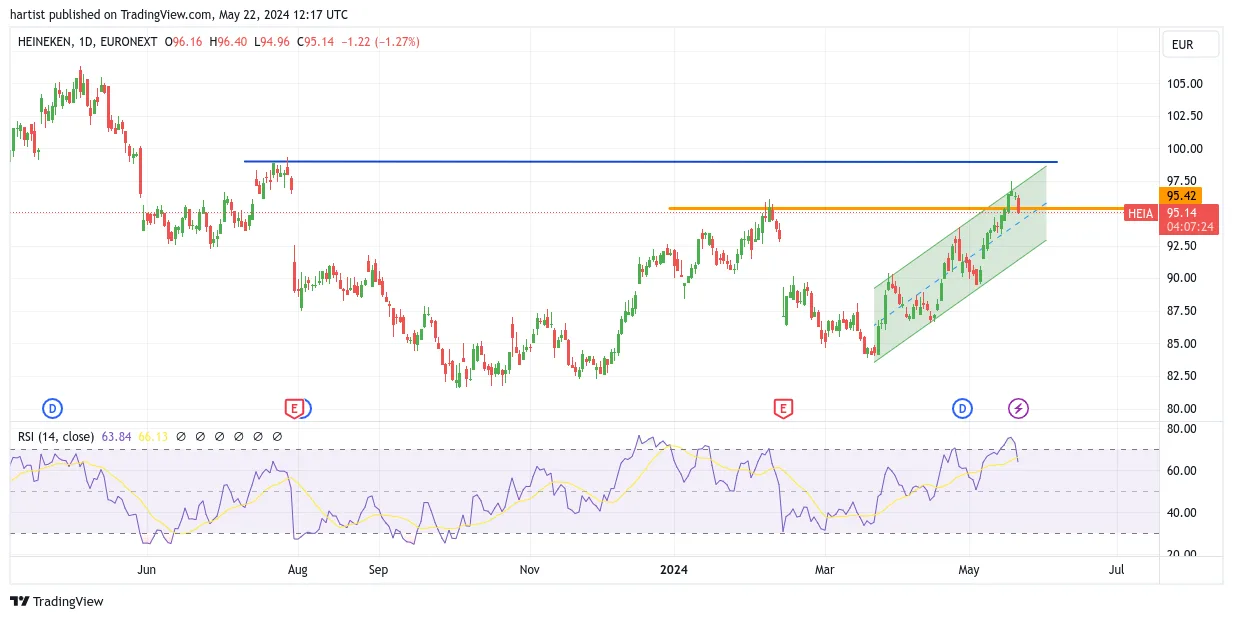
Task: Select the blue horizontal resistance line
Action: point(650,161)
